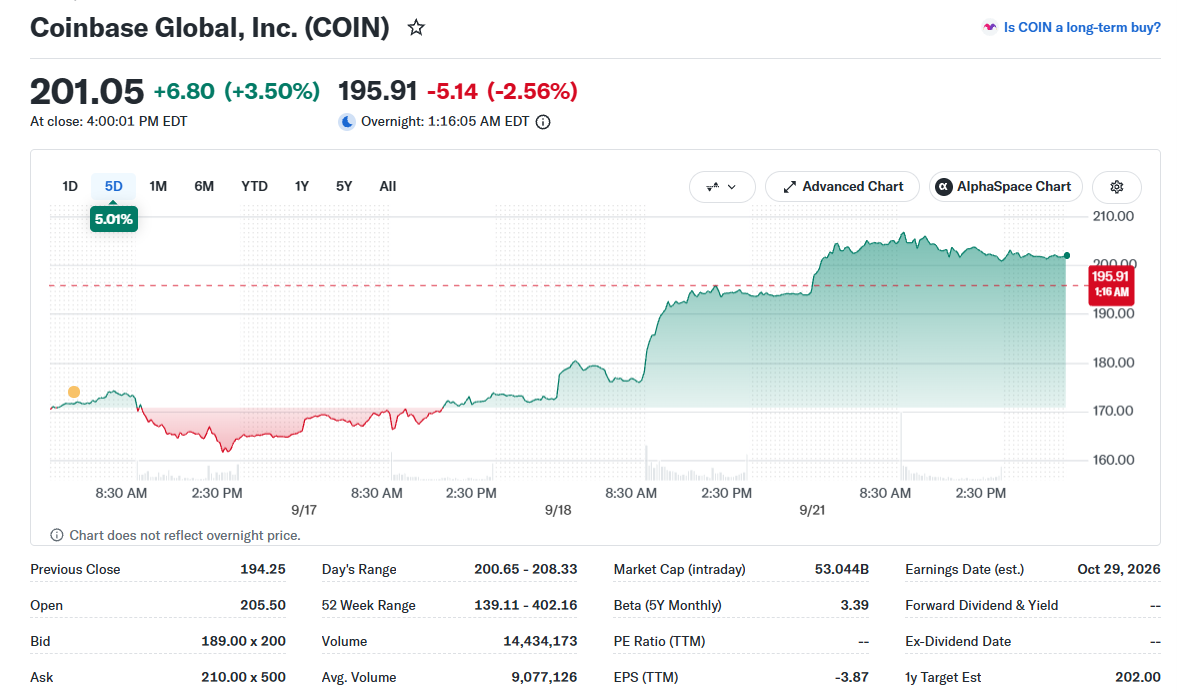Screen dimensions: 1177x697
Task: Switch chart to 1Y range
Action: 301,186
